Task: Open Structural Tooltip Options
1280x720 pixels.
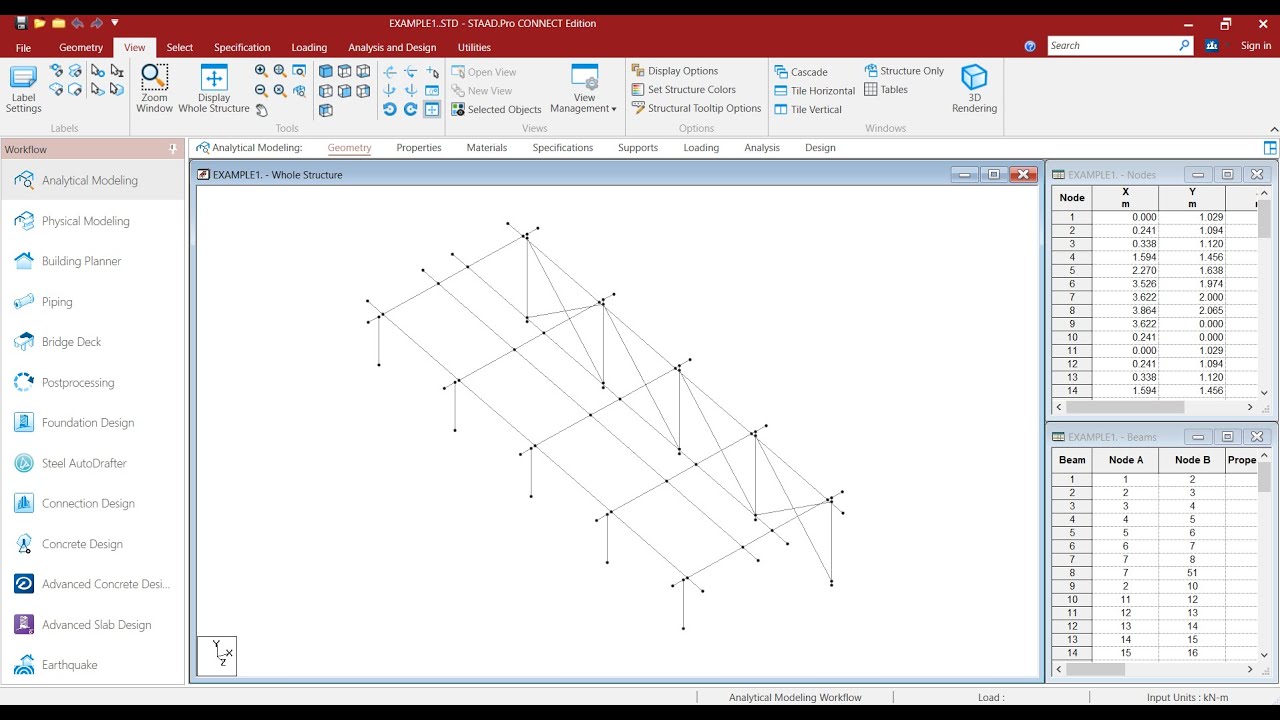Action: pos(697,109)
